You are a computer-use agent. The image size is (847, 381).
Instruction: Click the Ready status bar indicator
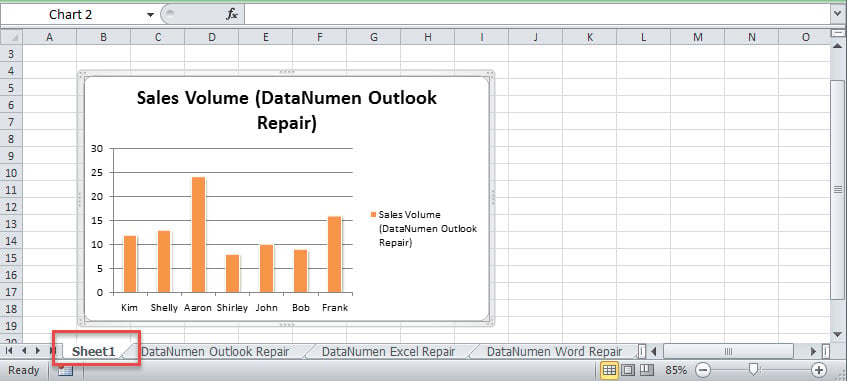pyautogui.click(x=24, y=370)
